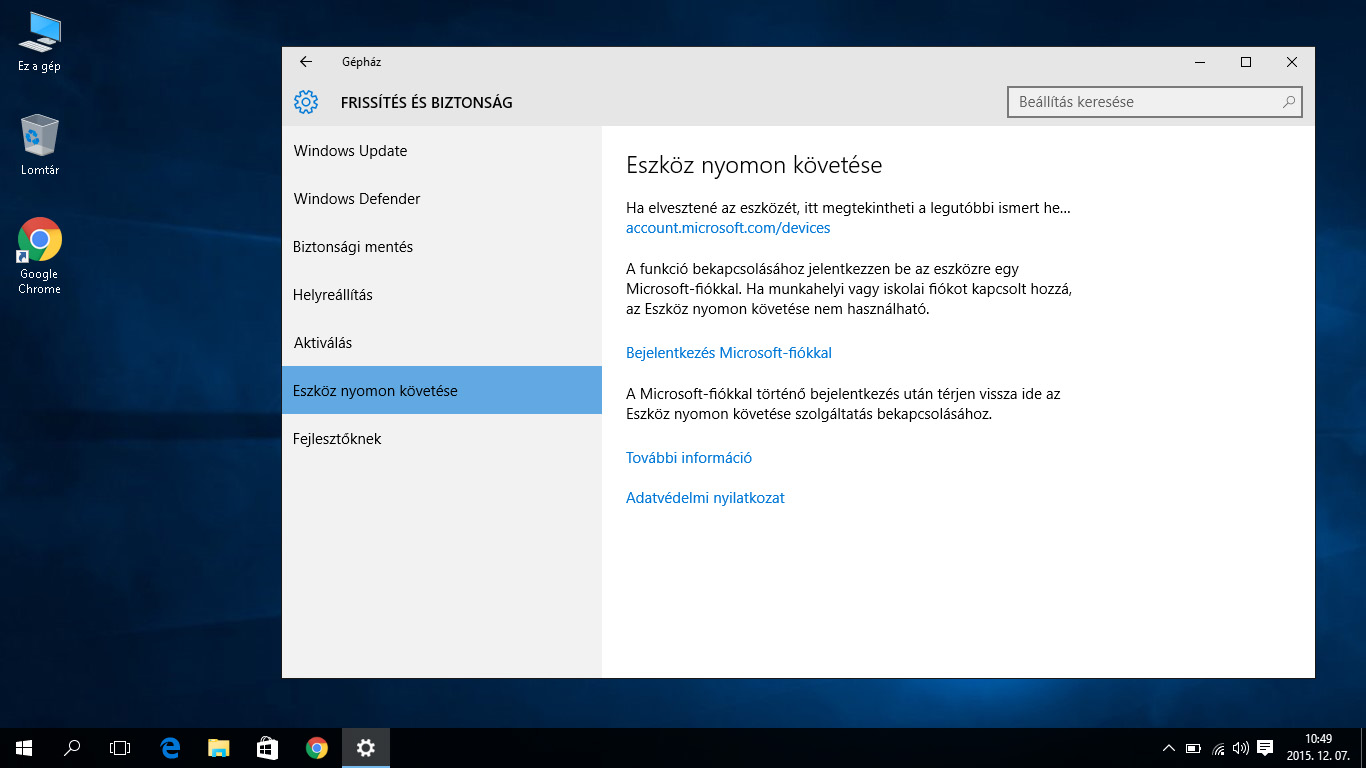Image resolution: width=1366 pixels, height=768 pixels.
Task: Click the settings gear icon beside heading
Action: pyautogui.click(x=306, y=102)
